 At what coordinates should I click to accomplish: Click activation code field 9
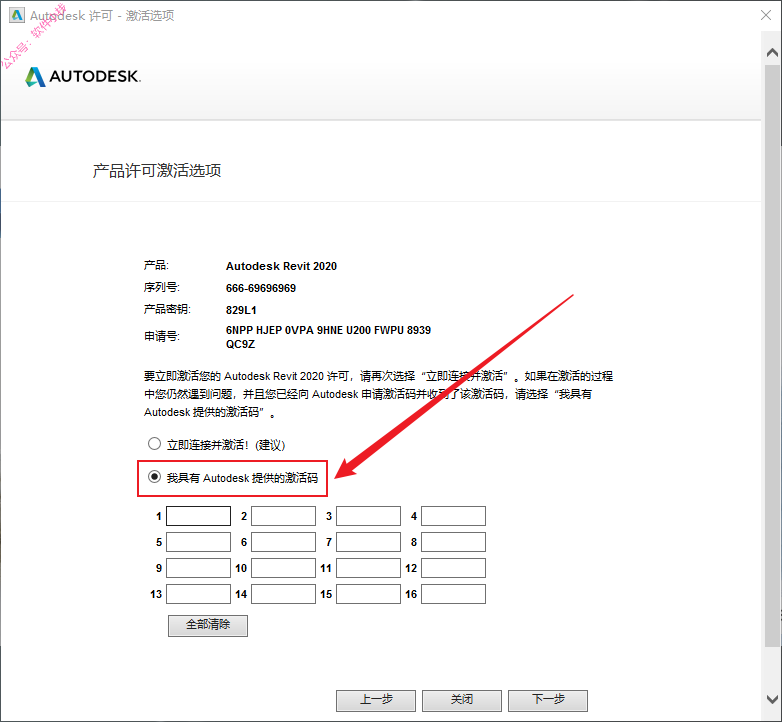(x=198, y=568)
